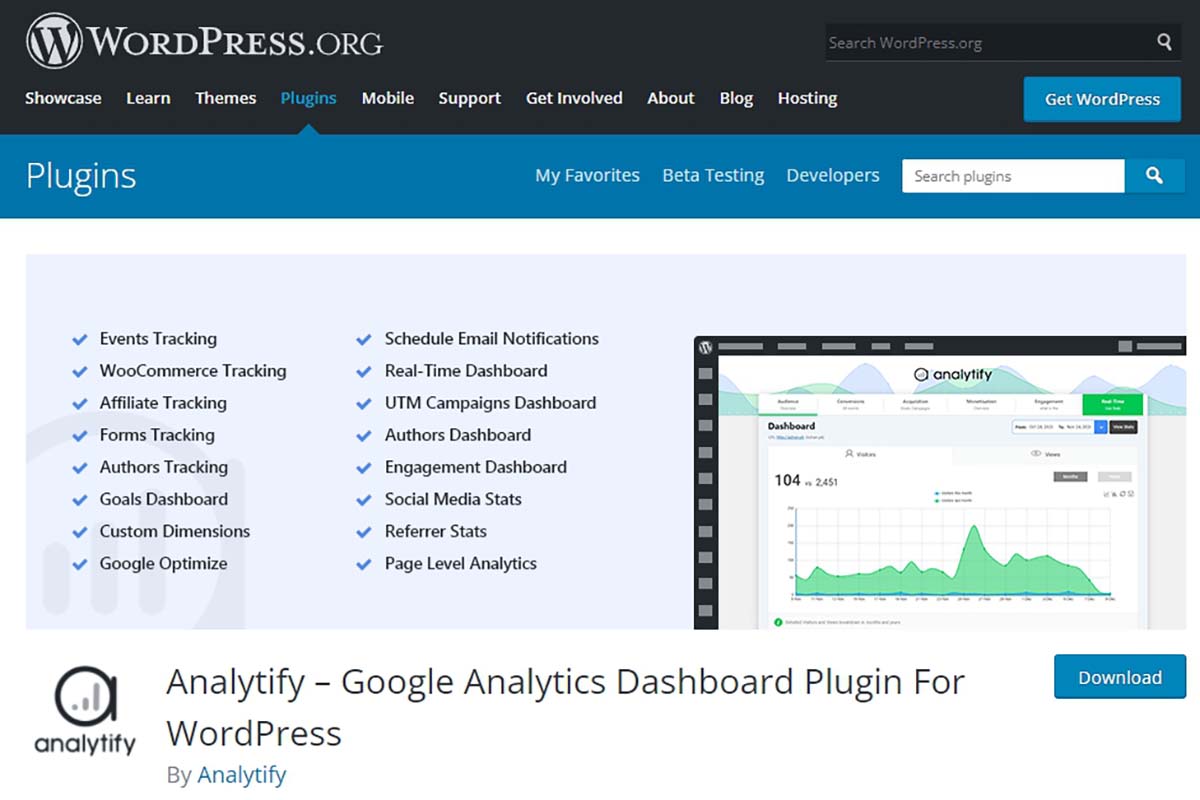
Task: Click the "Social Media Stats" feature text
Action: point(453,498)
